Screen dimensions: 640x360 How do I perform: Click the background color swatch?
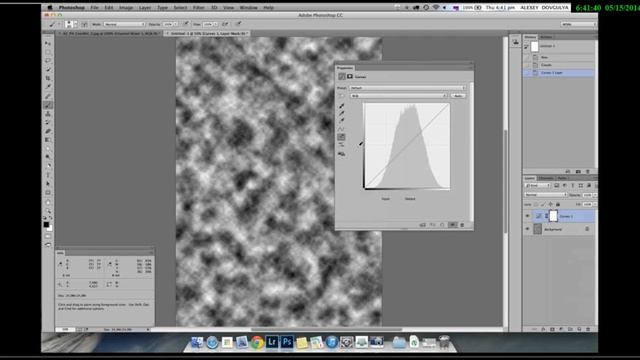(x=50, y=228)
